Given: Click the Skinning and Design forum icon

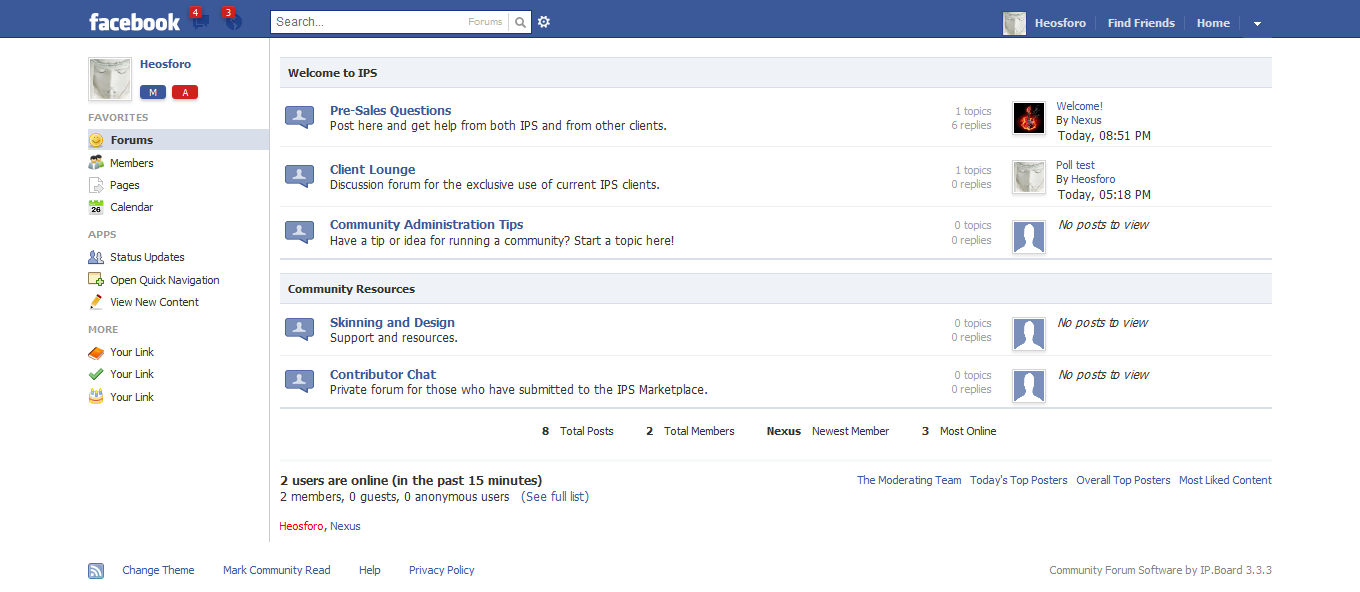Looking at the screenshot, I should pos(300,329).
